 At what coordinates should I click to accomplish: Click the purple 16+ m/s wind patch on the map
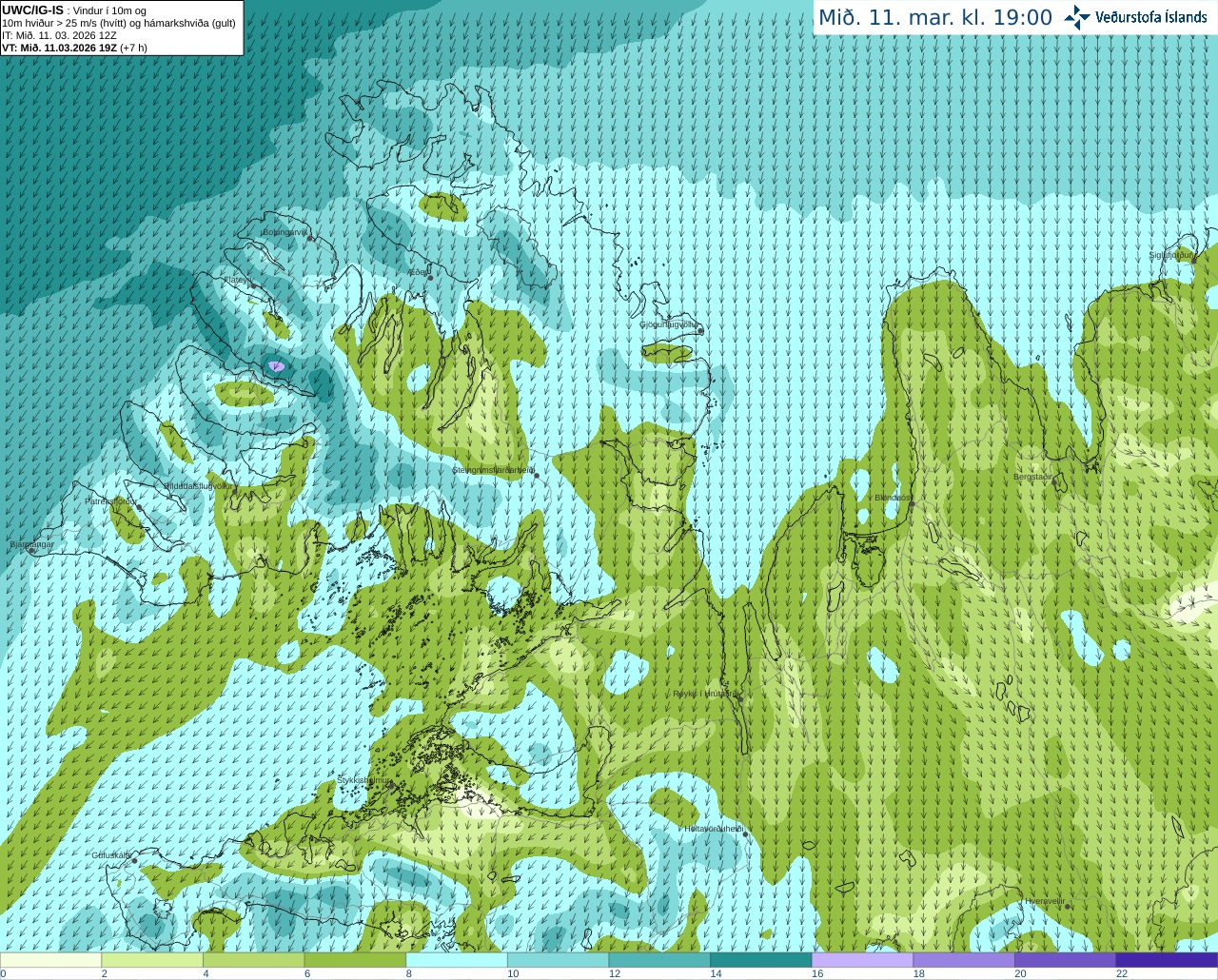click(x=276, y=365)
